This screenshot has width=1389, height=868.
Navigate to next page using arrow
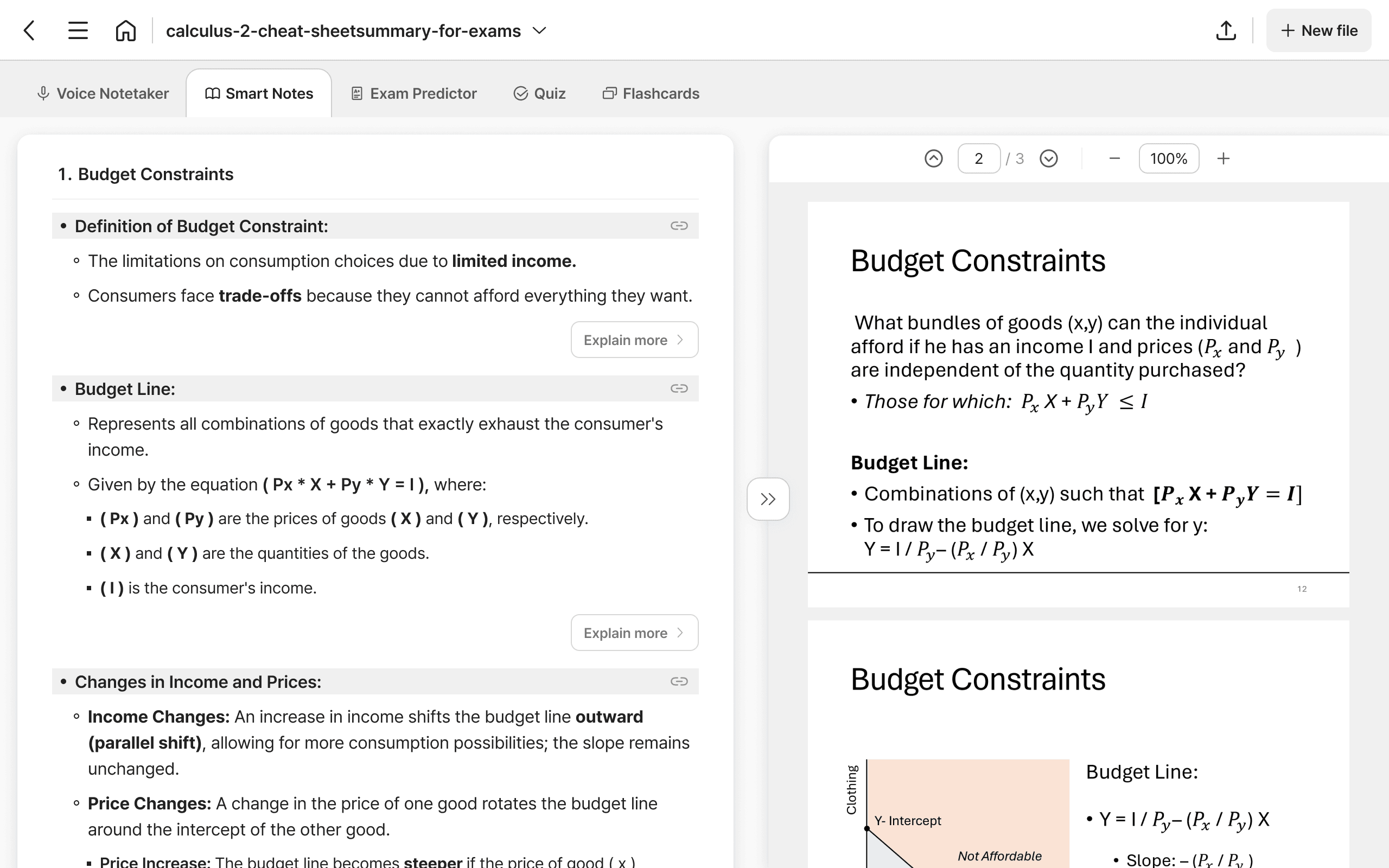pyautogui.click(x=1048, y=158)
